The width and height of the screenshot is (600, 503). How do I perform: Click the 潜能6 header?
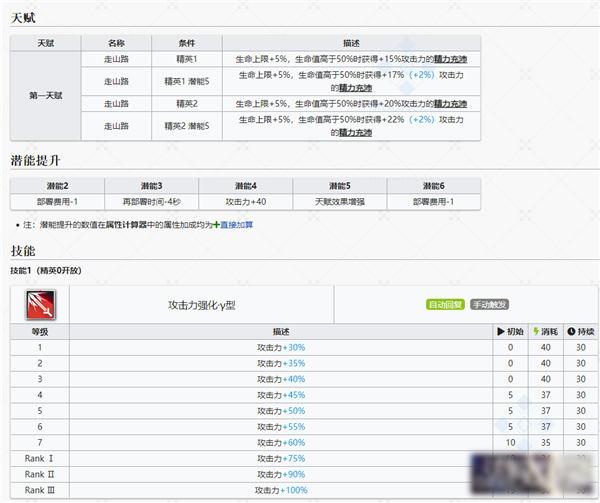(x=434, y=186)
